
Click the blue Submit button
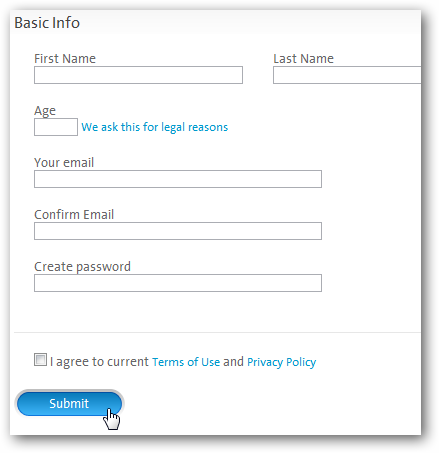click(69, 404)
